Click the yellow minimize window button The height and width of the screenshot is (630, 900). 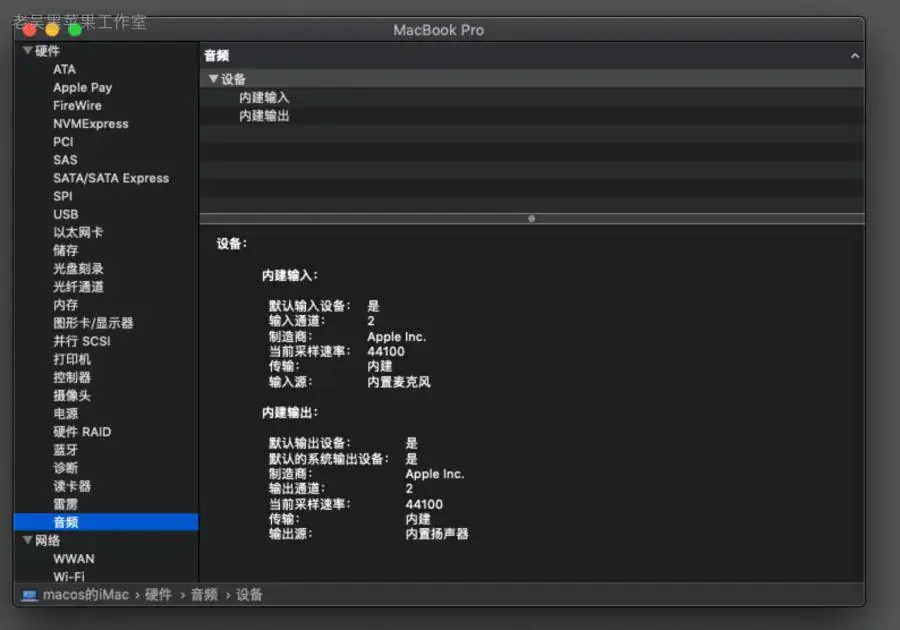52,29
